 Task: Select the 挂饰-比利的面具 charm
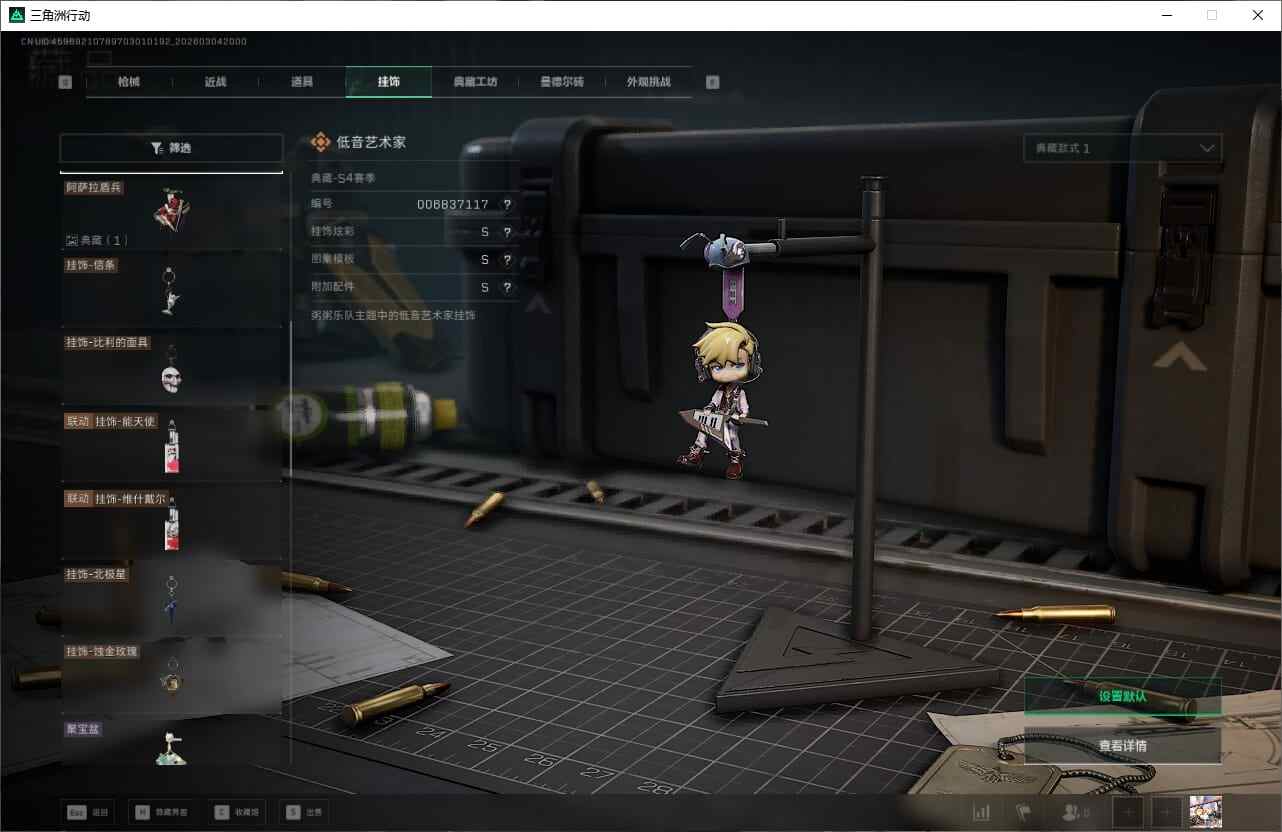click(x=171, y=367)
